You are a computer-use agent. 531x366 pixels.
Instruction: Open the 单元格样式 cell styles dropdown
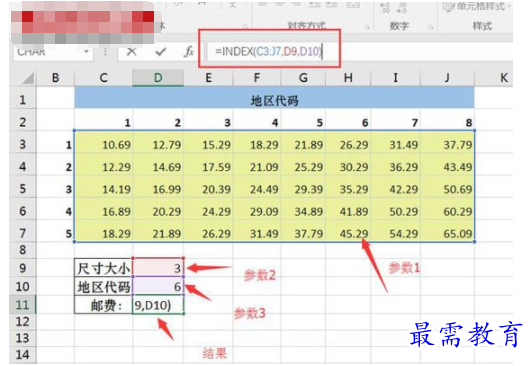point(477,6)
